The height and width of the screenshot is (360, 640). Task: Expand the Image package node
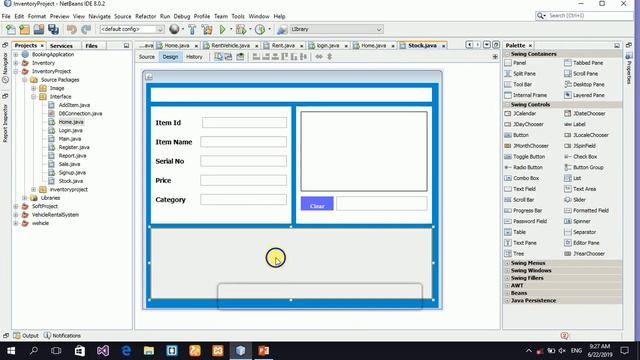[34, 88]
